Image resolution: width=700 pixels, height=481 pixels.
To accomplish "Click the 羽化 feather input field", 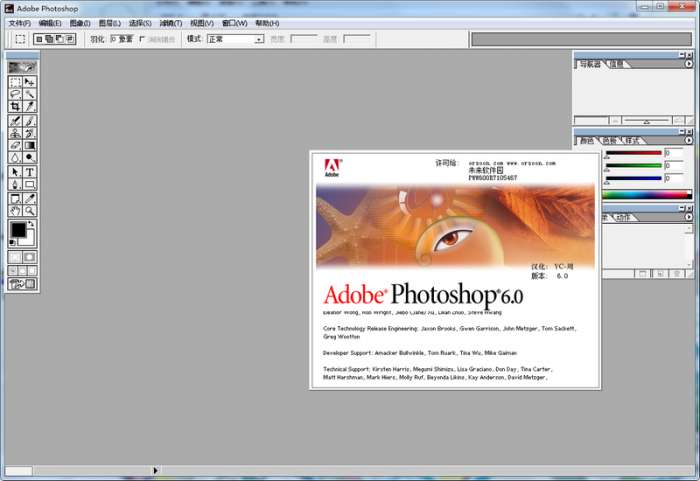I will [121, 39].
